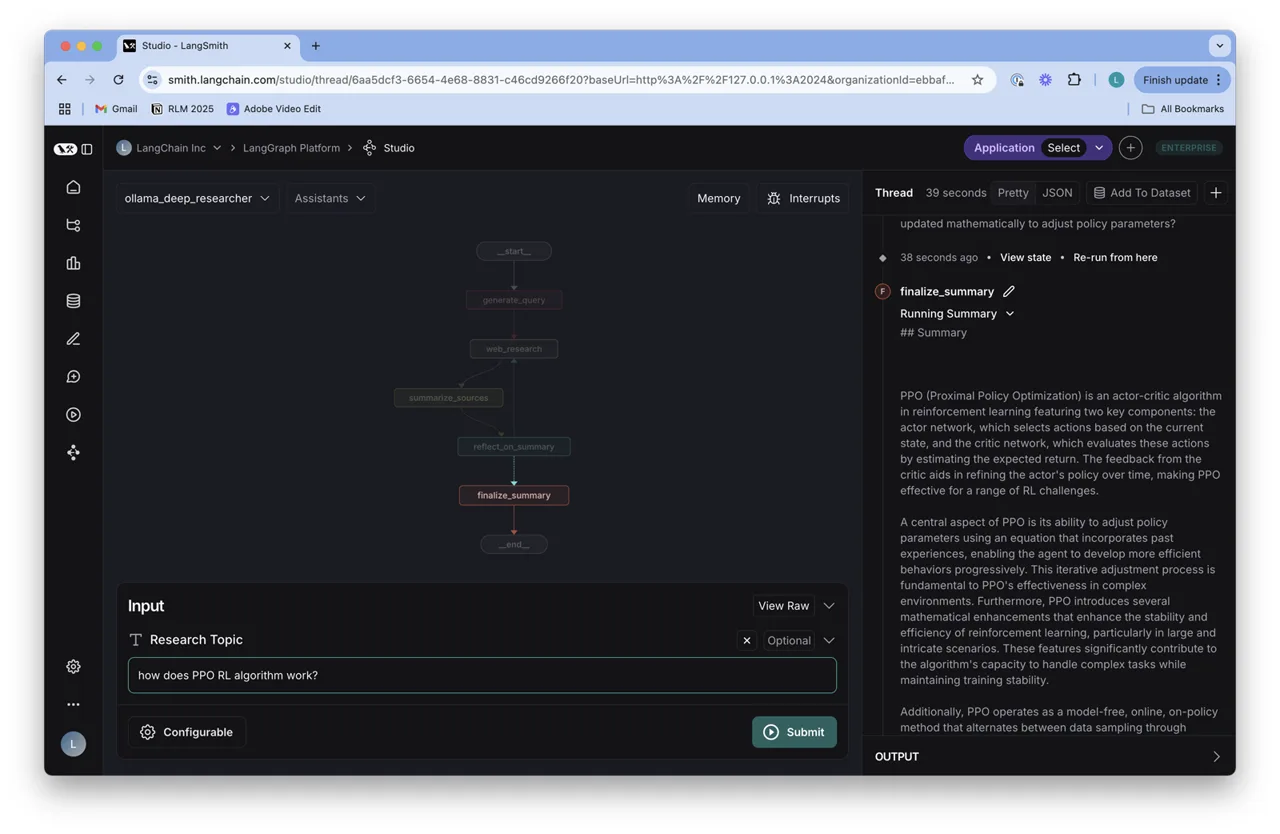Click the View state link

[1026, 258]
